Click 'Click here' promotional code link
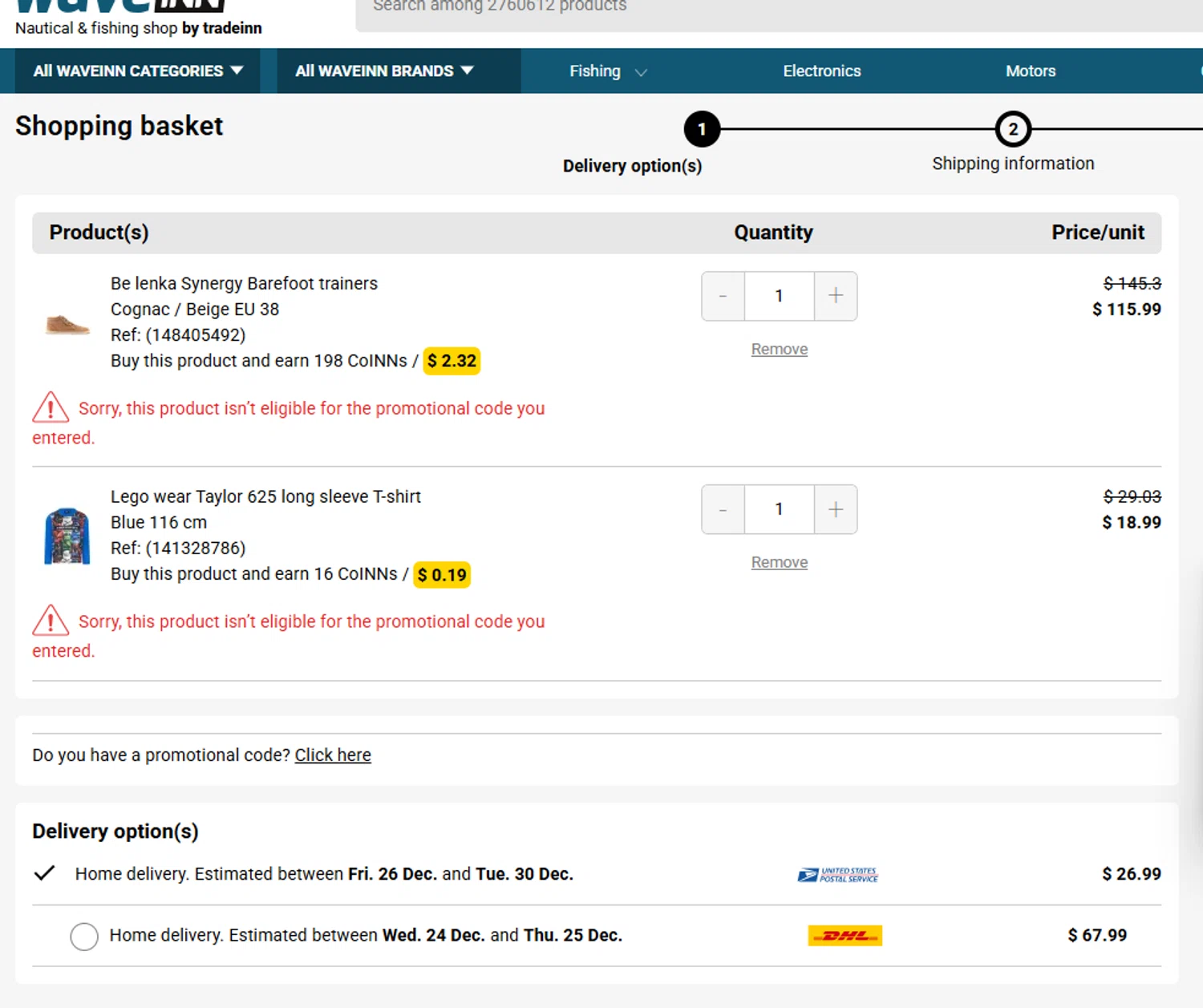 tap(333, 755)
